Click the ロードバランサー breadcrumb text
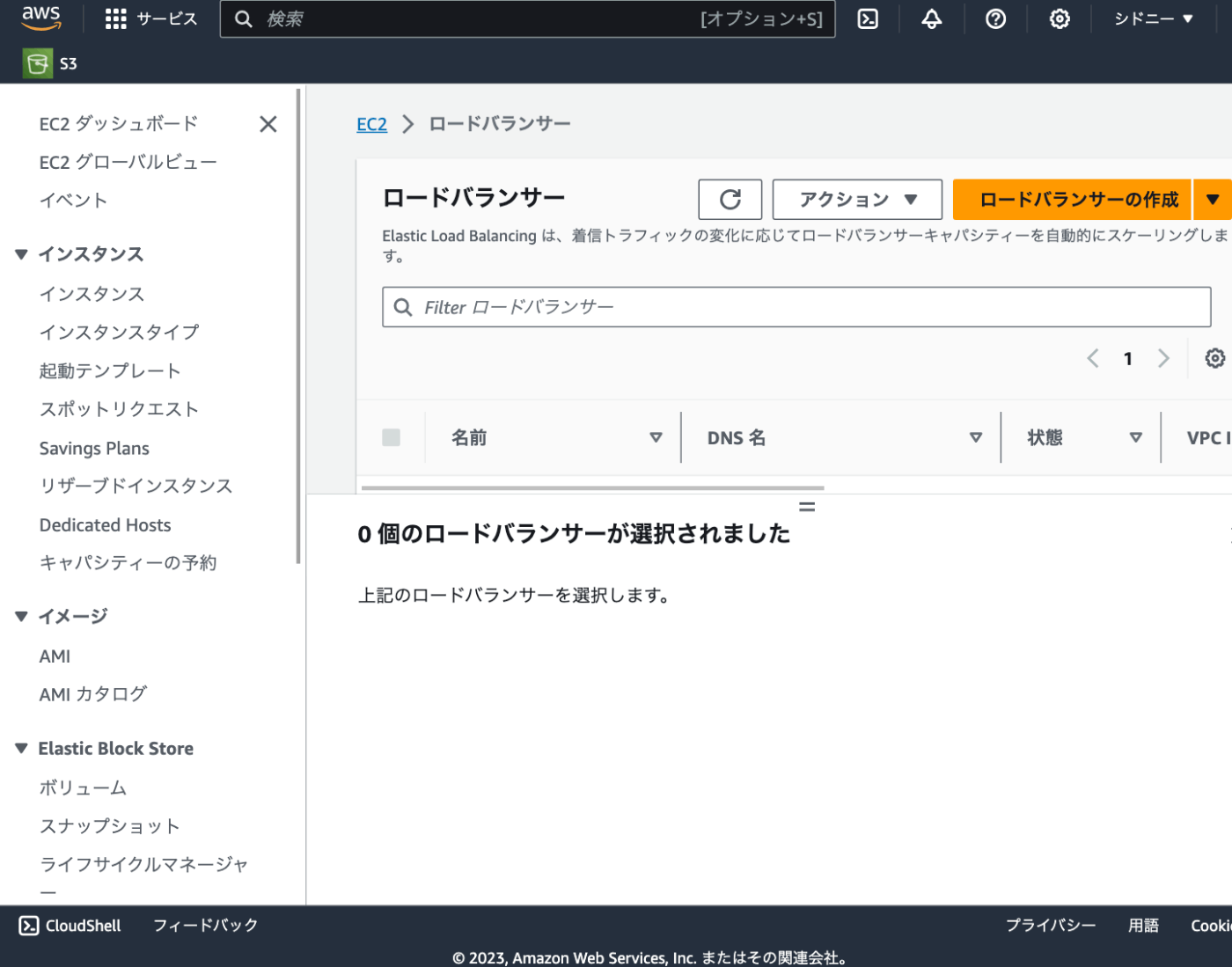Image resolution: width=1232 pixels, height=967 pixels. (x=500, y=124)
